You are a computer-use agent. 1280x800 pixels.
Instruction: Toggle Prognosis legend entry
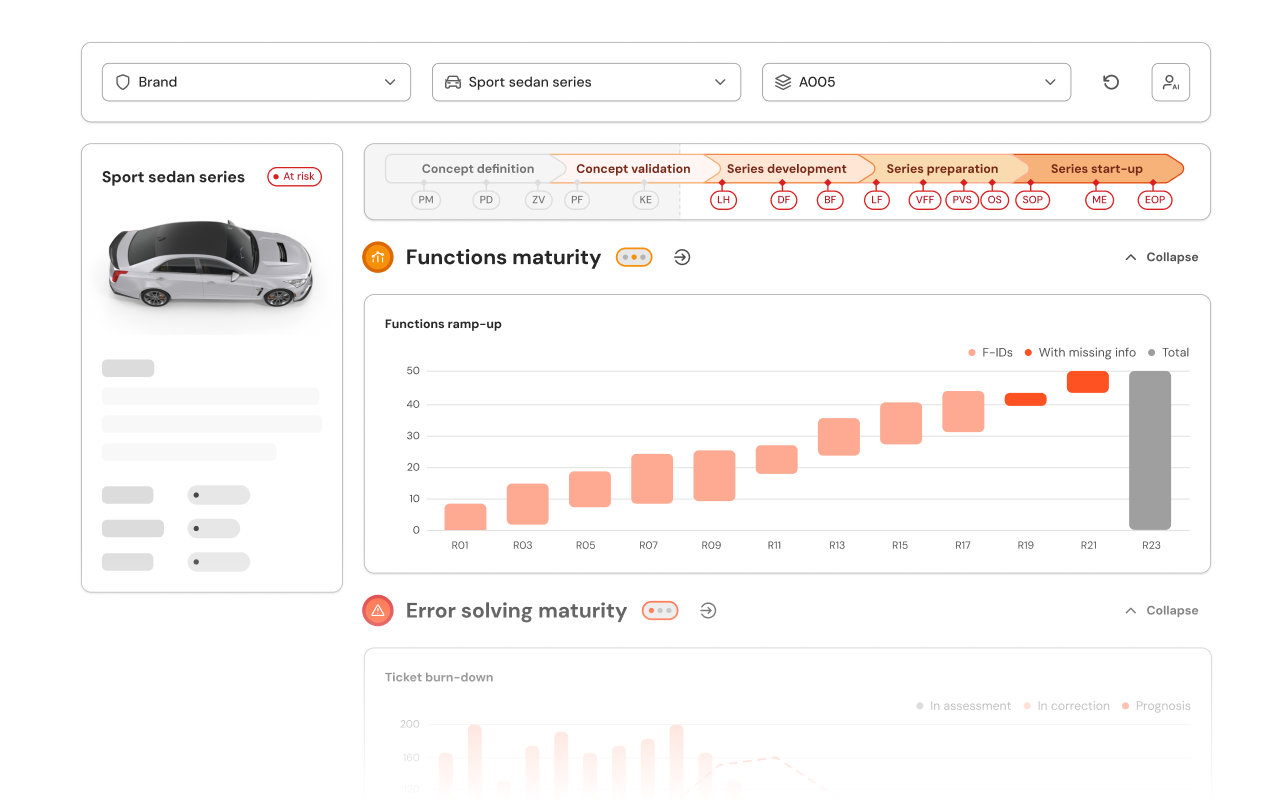pyautogui.click(x=1156, y=706)
